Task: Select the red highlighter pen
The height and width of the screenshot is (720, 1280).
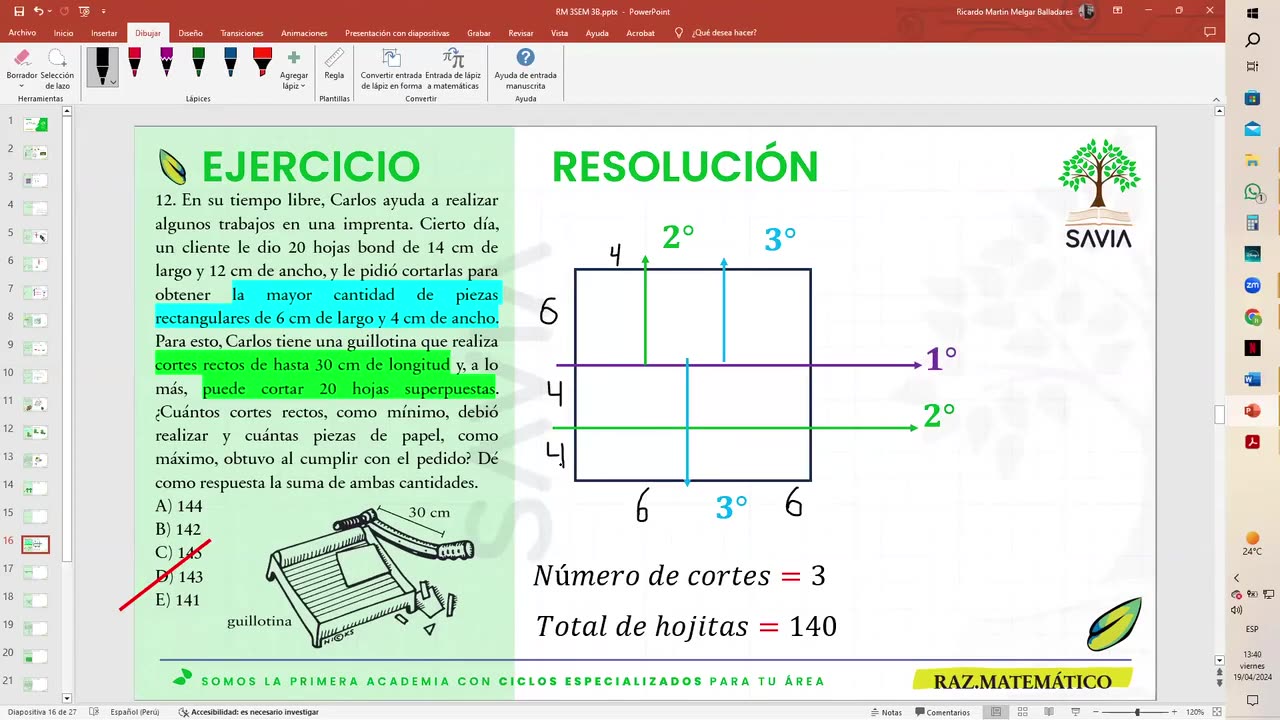Action: point(262,63)
